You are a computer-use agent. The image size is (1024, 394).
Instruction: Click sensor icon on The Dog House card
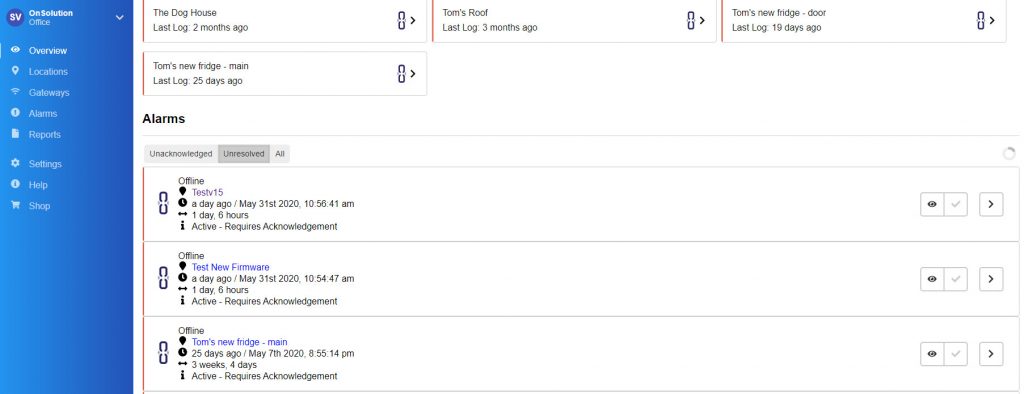pos(402,20)
